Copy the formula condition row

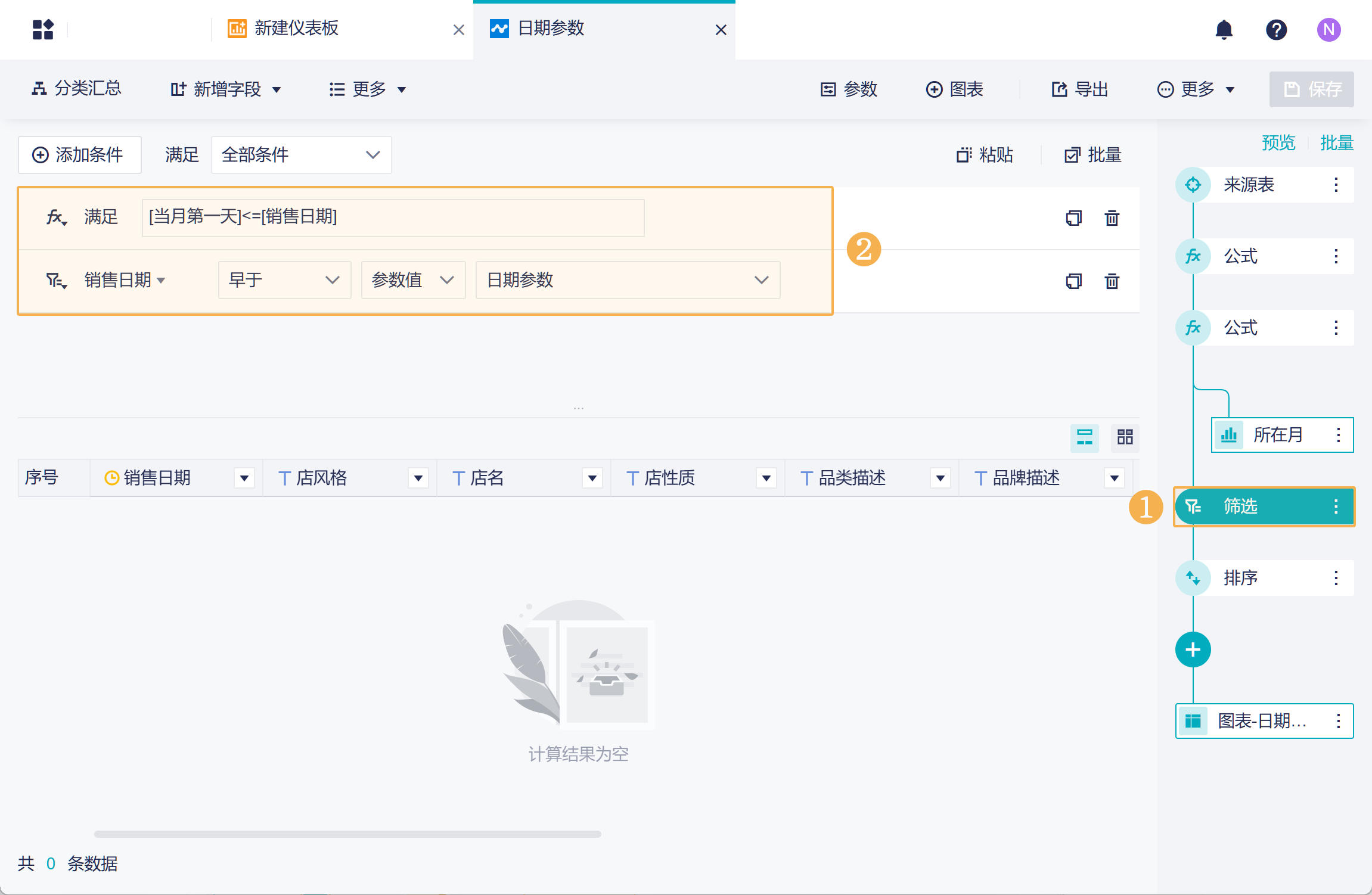click(1073, 218)
